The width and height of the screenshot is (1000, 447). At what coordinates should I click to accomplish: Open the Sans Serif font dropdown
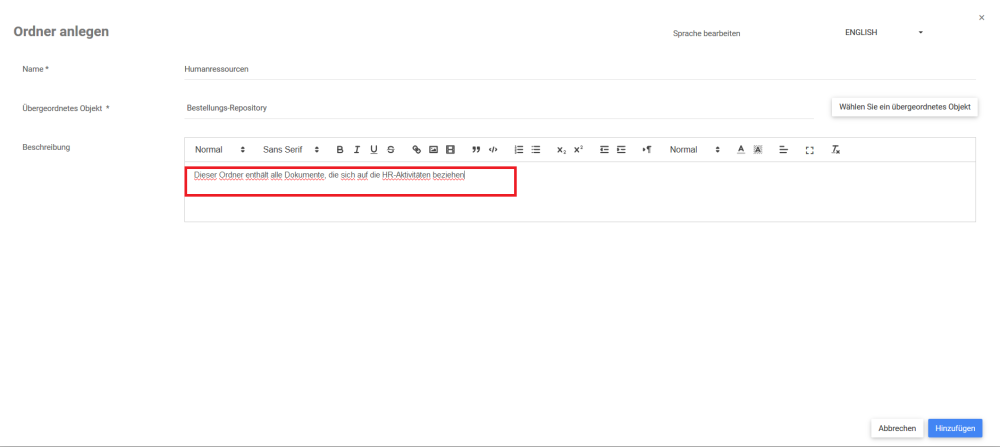pos(291,150)
